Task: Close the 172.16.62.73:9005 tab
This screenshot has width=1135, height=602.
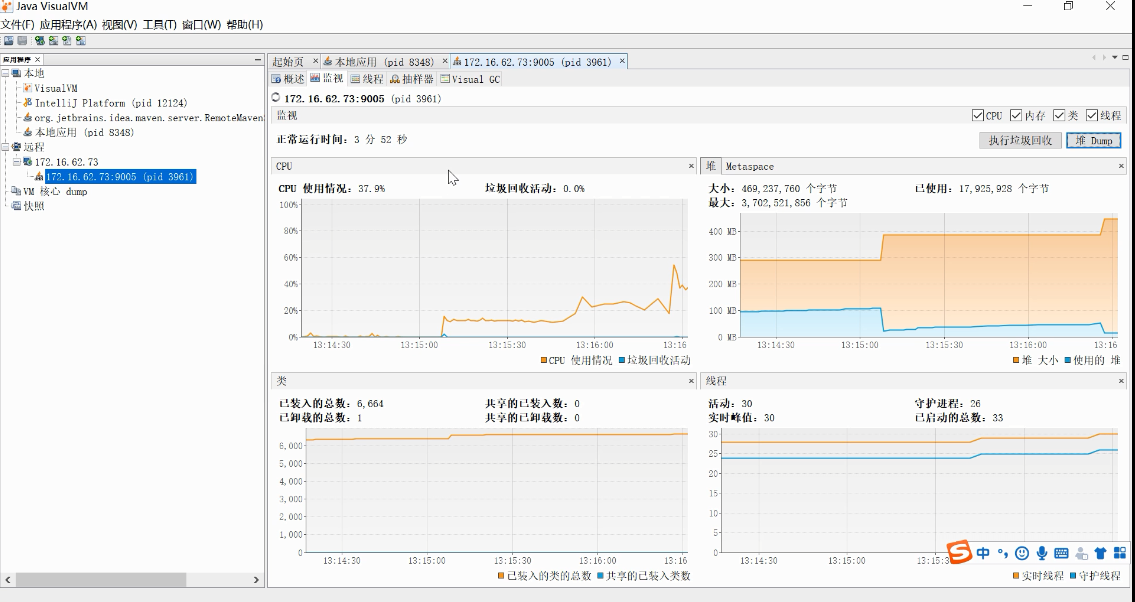Action: (622, 62)
